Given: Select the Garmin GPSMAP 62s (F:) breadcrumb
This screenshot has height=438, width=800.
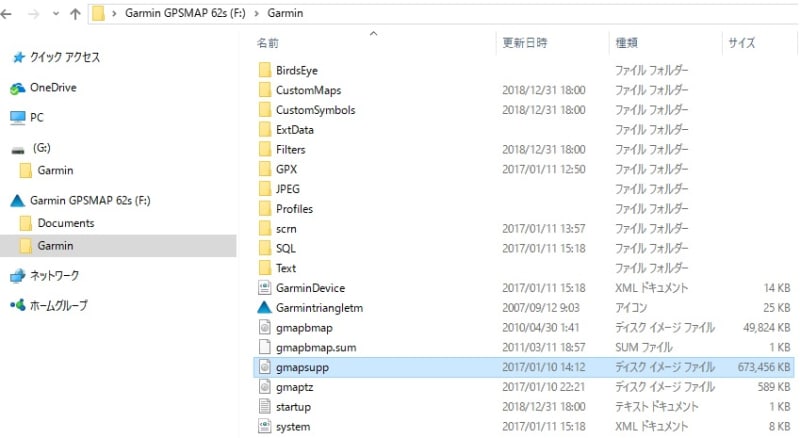Looking at the screenshot, I should click(x=185, y=13).
